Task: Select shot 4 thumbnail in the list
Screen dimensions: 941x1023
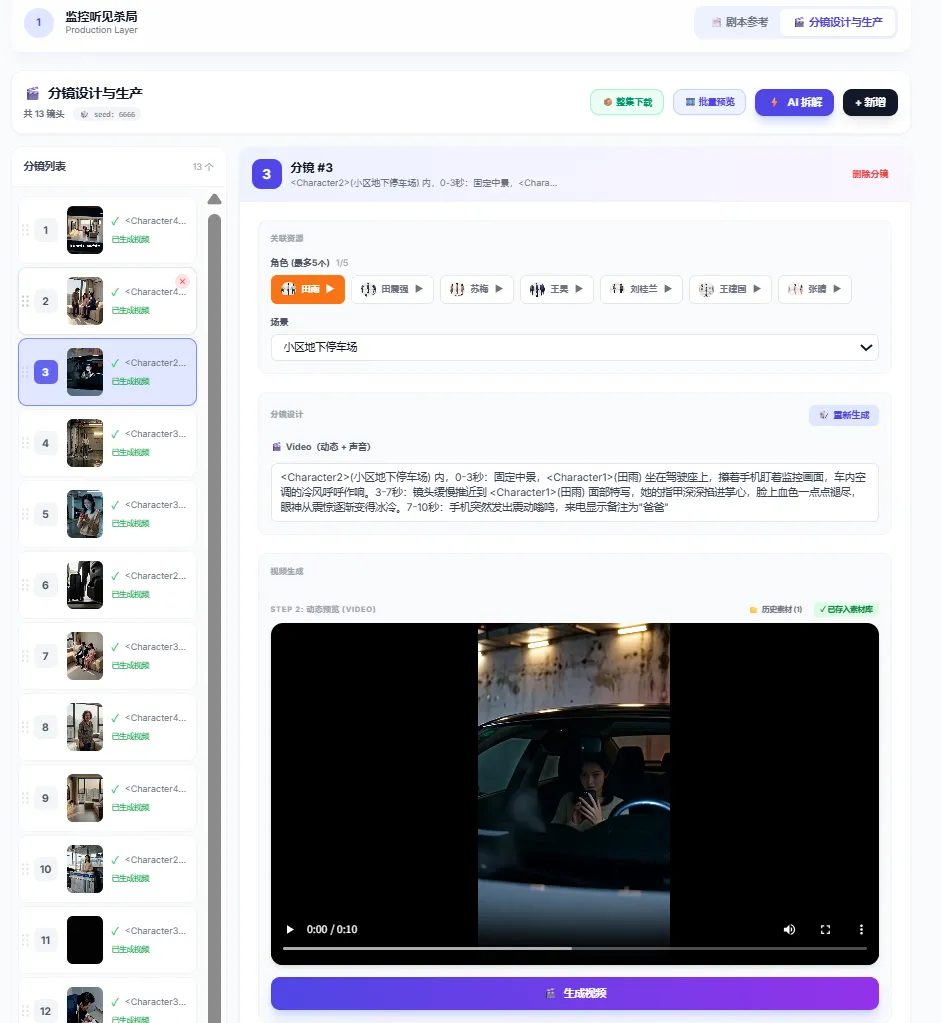Action: click(85, 443)
